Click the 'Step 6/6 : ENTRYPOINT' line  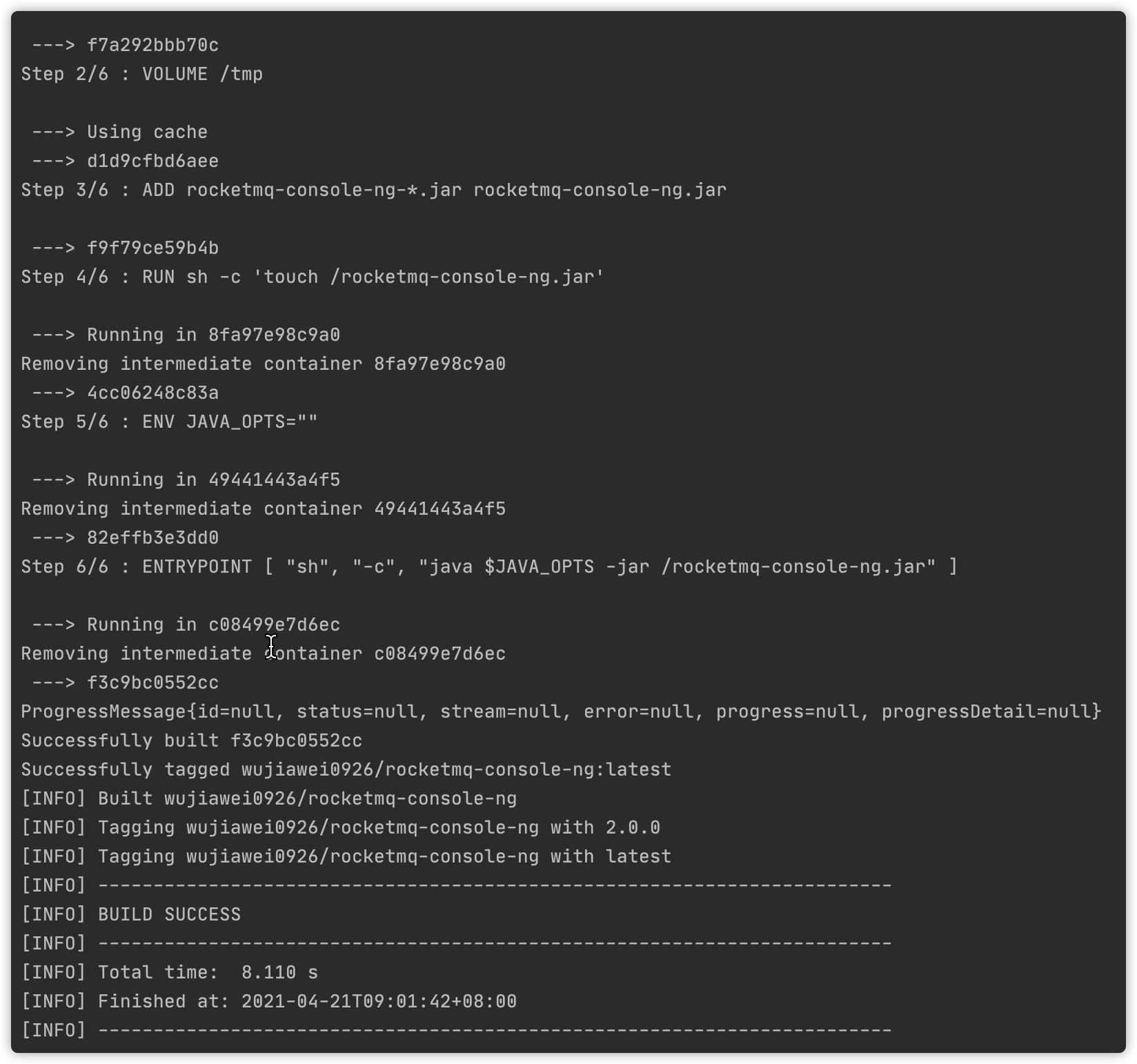[x=489, y=567]
